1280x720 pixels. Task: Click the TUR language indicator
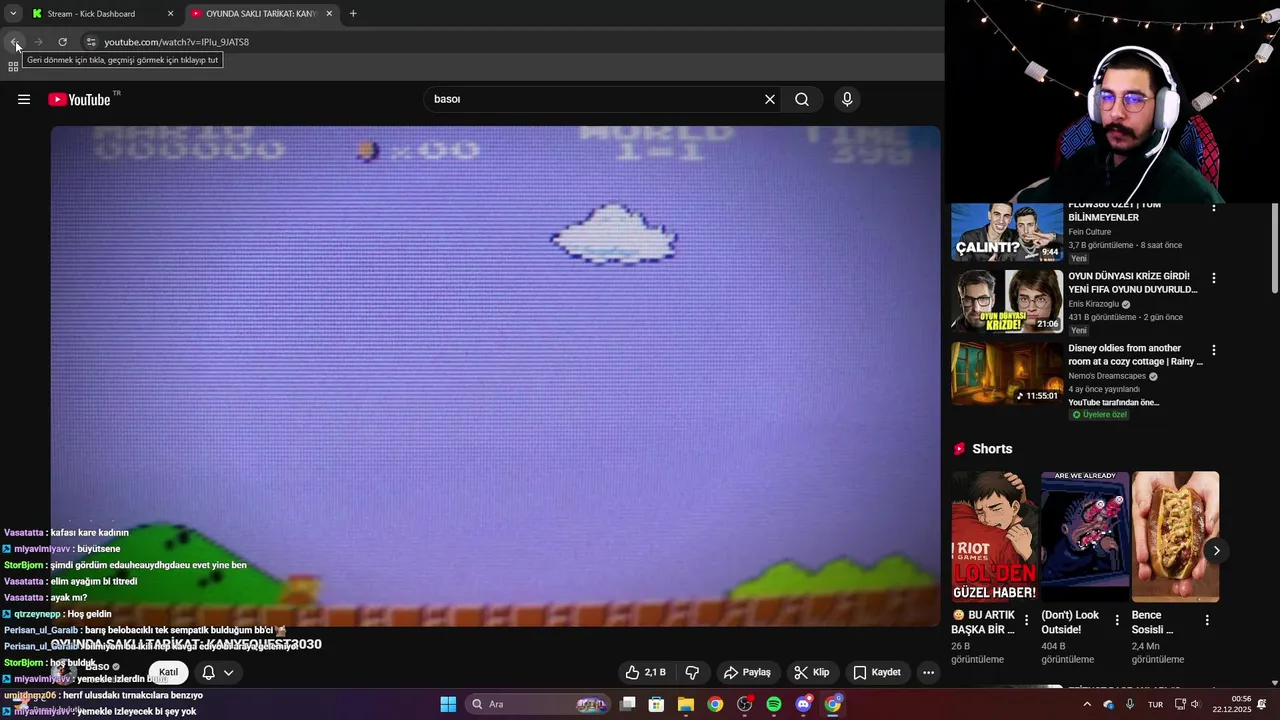coord(1155,704)
